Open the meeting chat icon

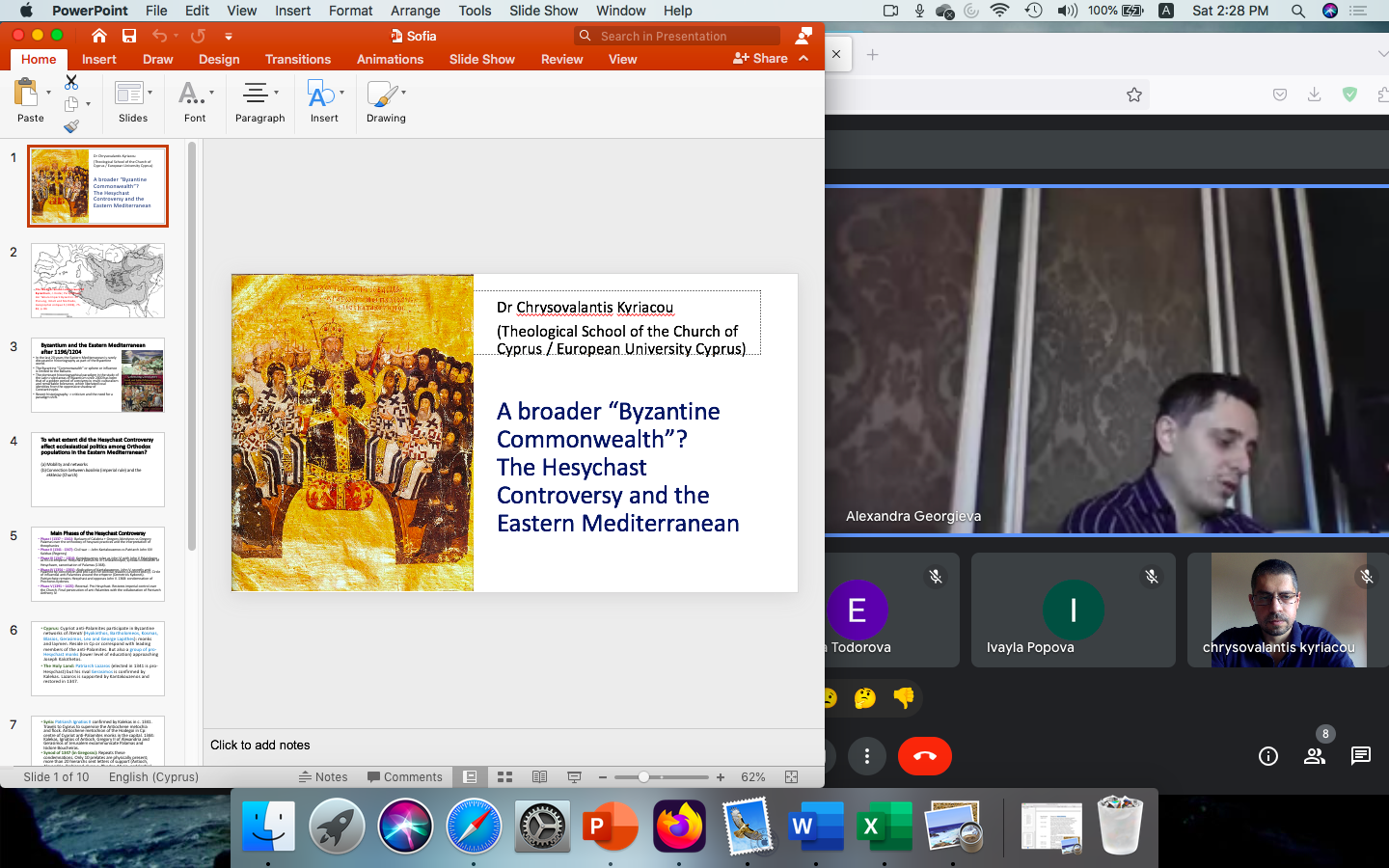(1361, 756)
